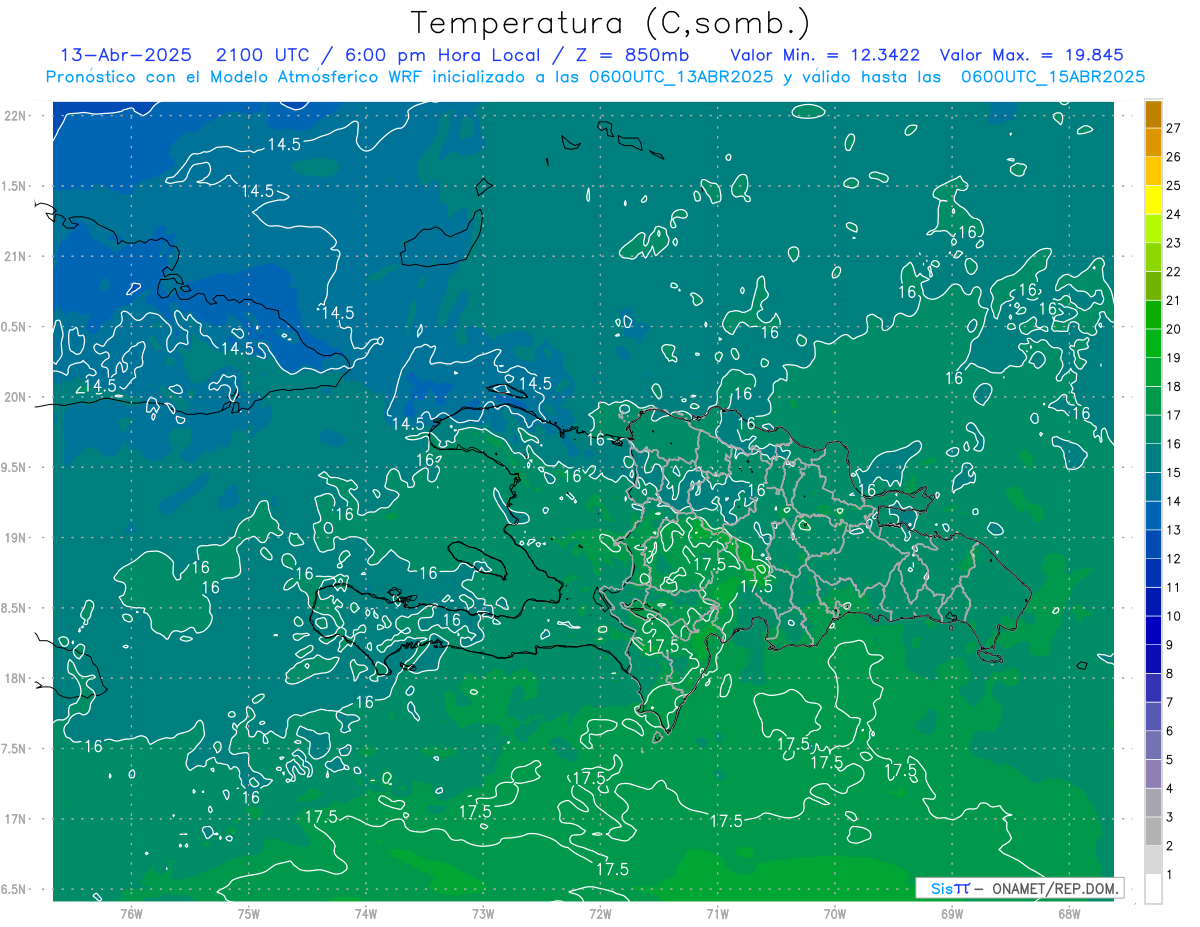The width and height of the screenshot is (1200, 927).
Task: Click the "18N" latitude axis label
Action: (x=16, y=678)
